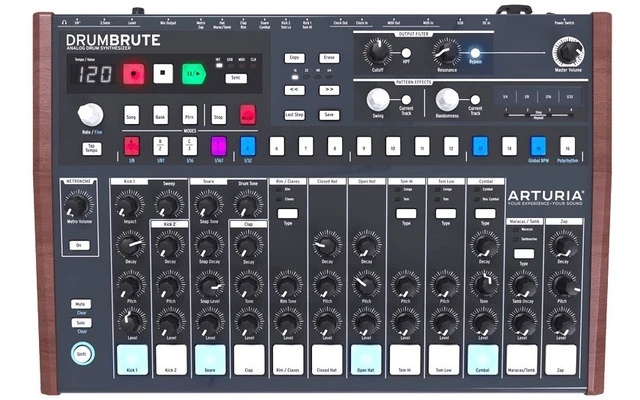This screenshot has height=400, width=640.
Task: Click the Mute button
Action: (x=81, y=304)
